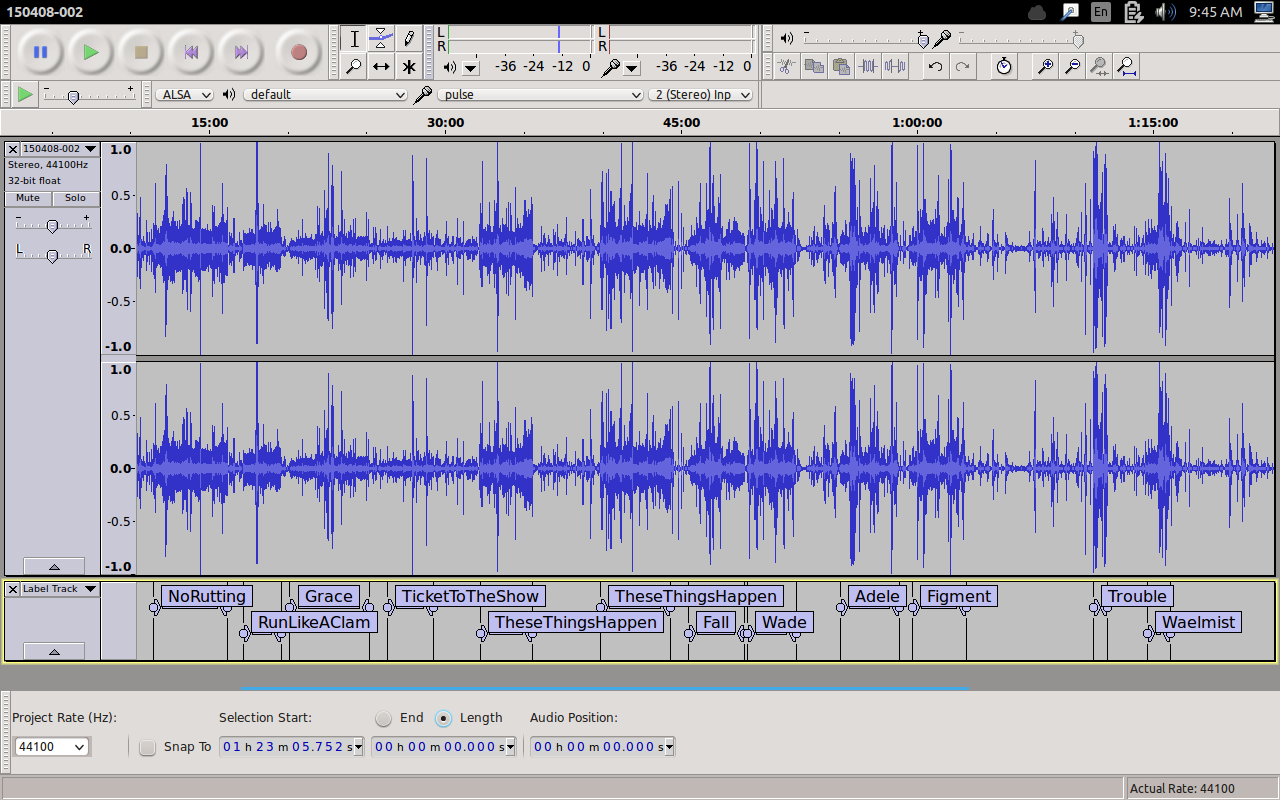The width and height of the screenshot is (1280, 800).
Task: Click the Zoom In magnifier
Action: coord(1045,67)
